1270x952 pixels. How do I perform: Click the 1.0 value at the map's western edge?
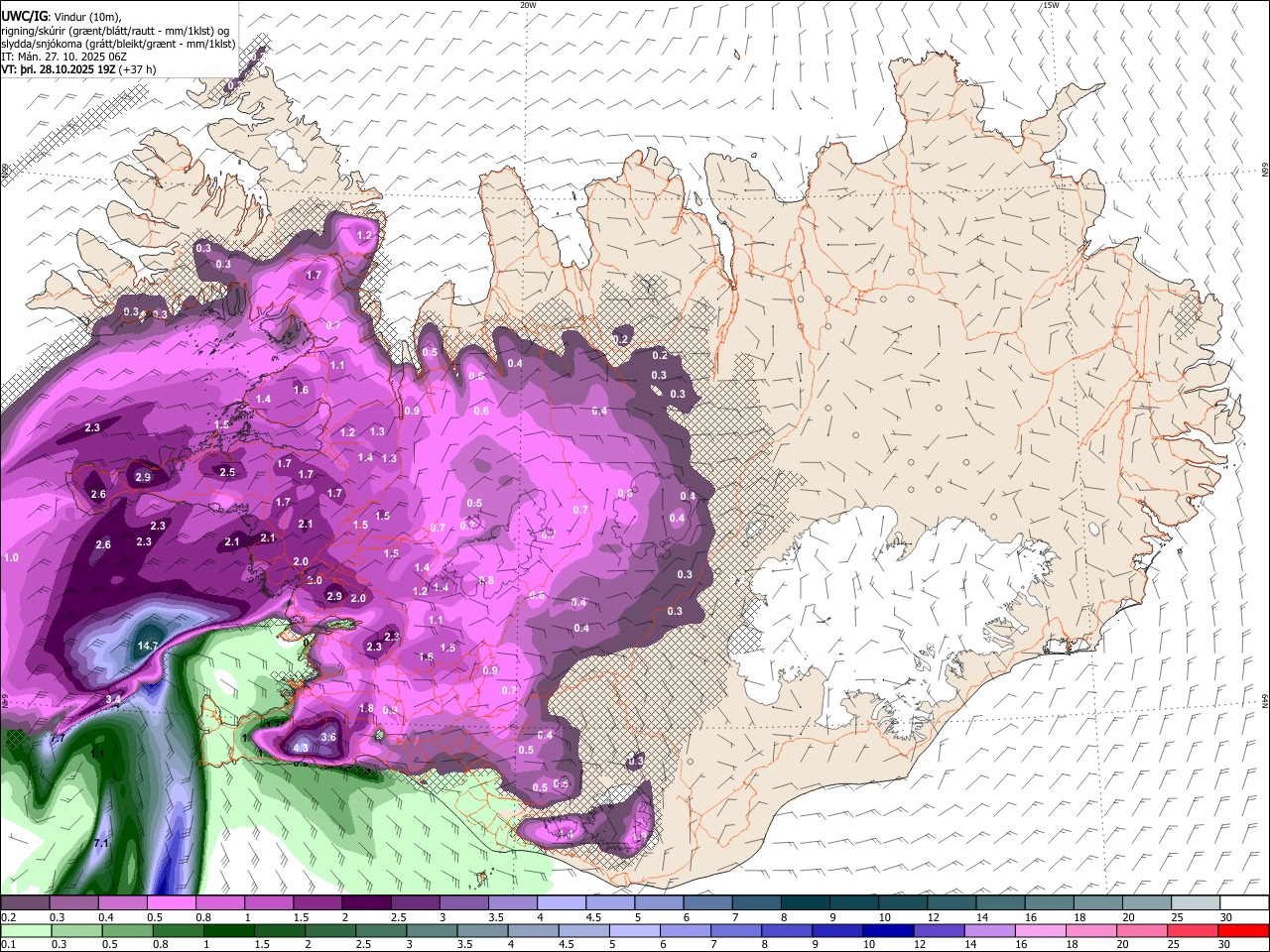[x=12, y=558]
